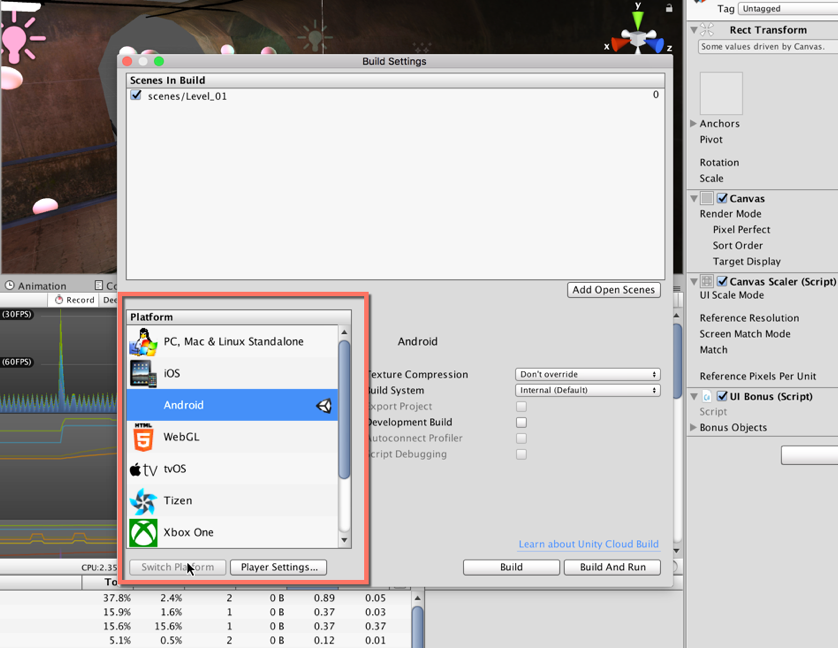
Task: Disable the UI Bonus script checkbox
Action: (722, 396)
